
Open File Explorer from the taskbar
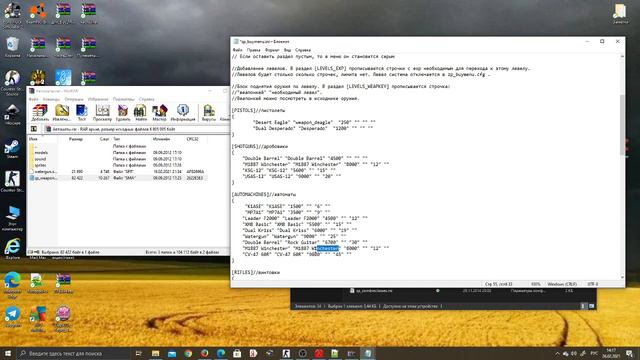tap(156, 353)
